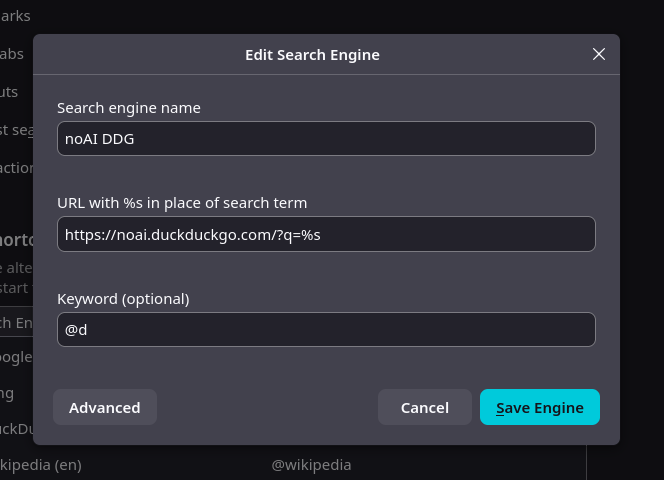Click the Search engine name field

pyautogui.click(x=326, y=139)
